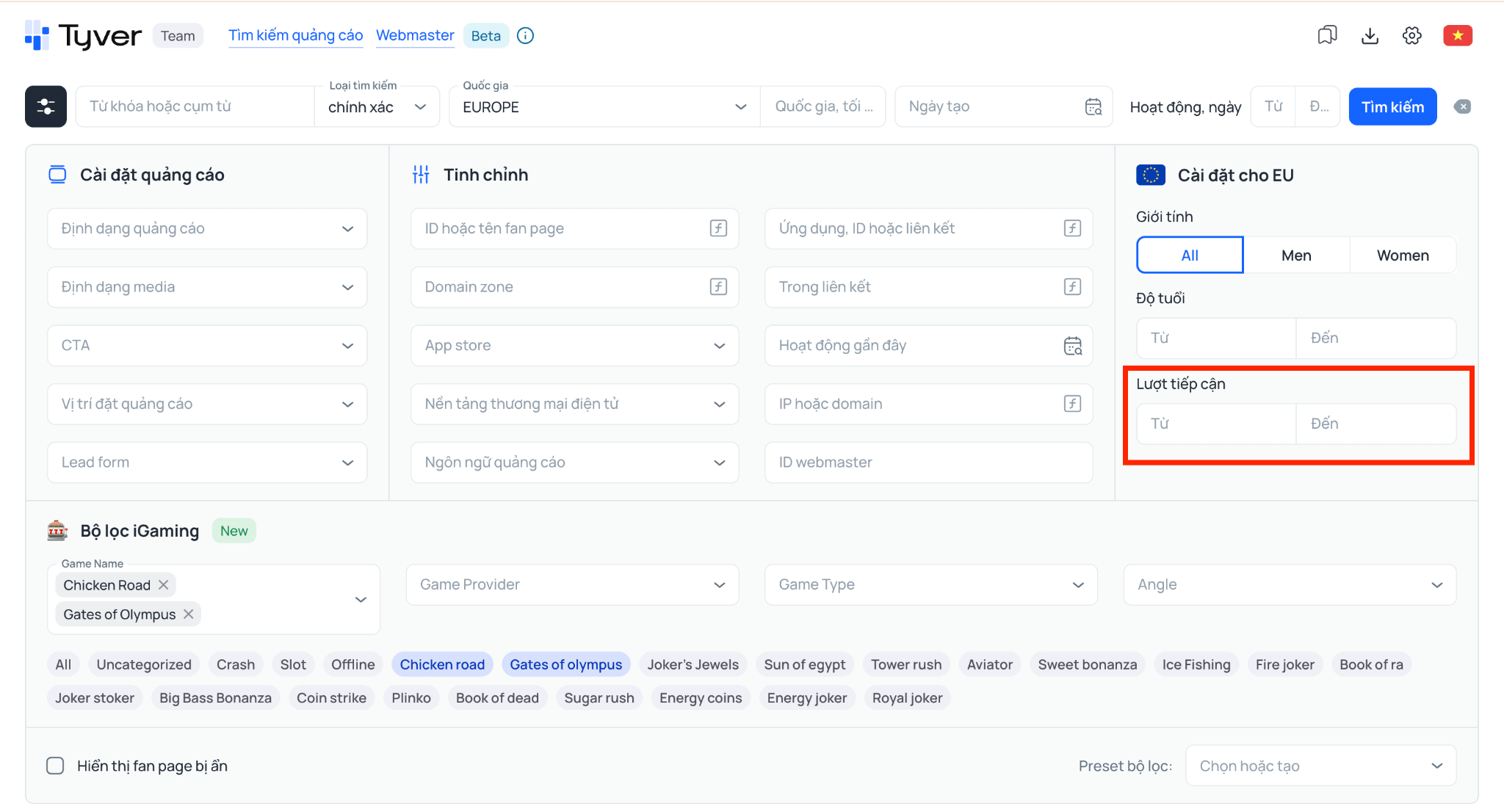Click the filter settings slider icon button
Image resolution: width=1504 pixels, height=812 pixels.
click(46, 106)
